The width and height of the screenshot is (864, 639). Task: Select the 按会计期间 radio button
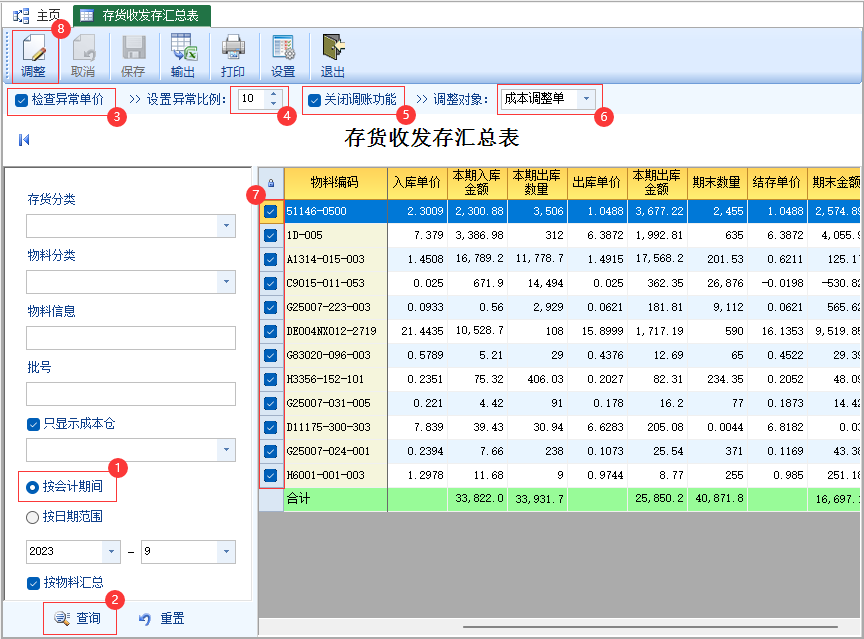pos(33,488)
